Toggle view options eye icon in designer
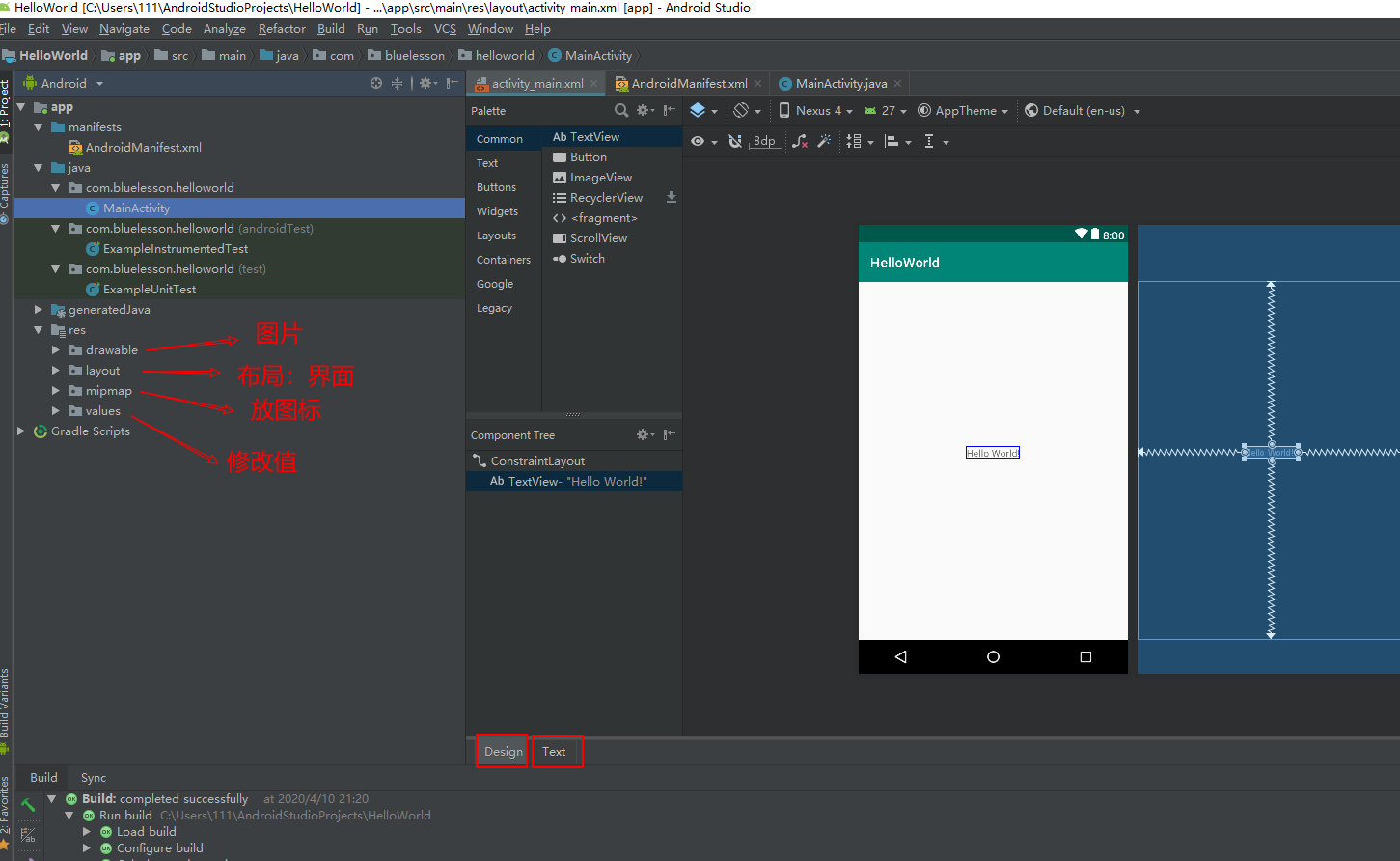Viewport: 1400px width, 861px height. pyautogui.click(x=698, y=142)
